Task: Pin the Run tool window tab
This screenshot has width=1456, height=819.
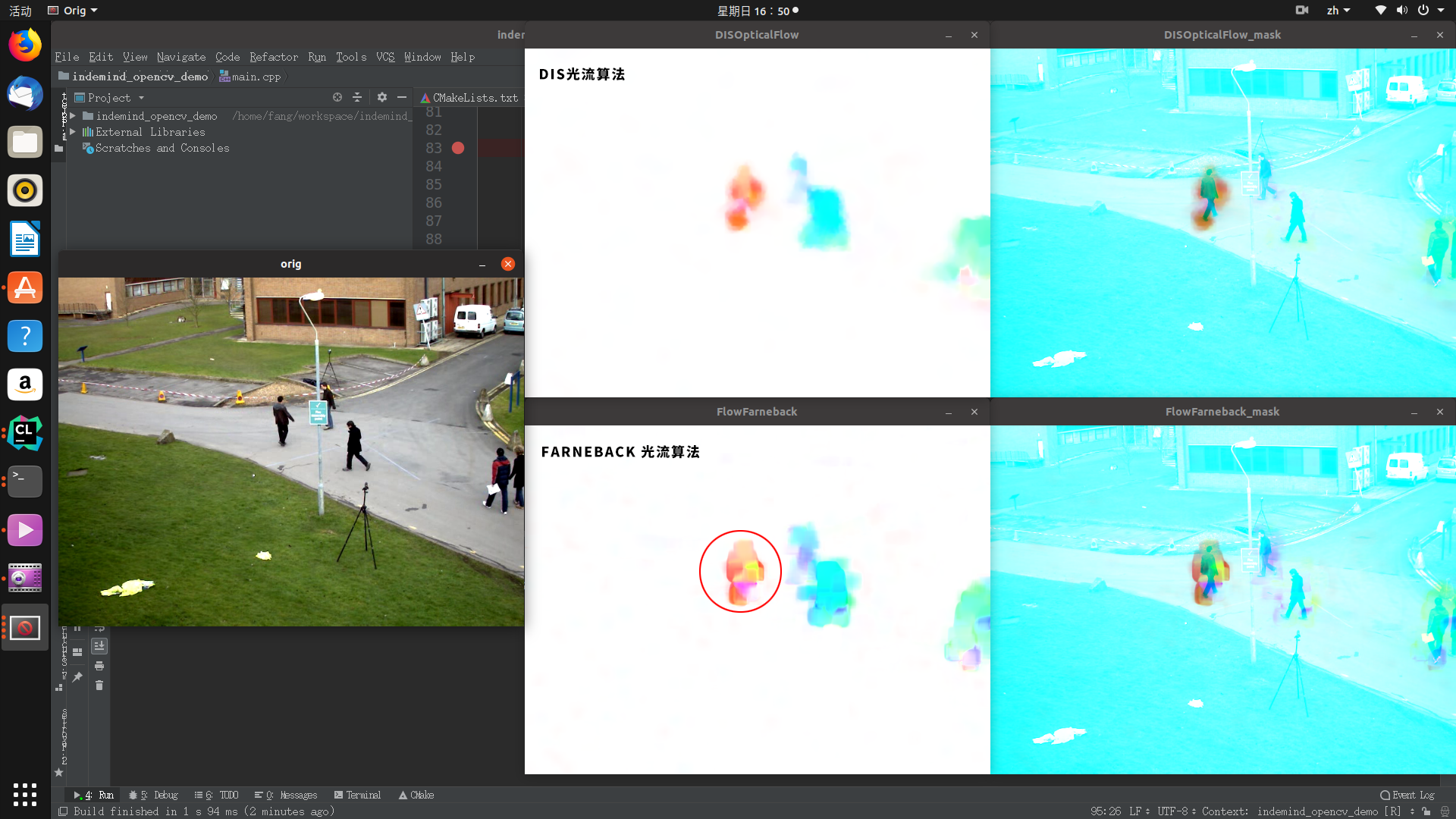Action: [x=77, y=676]
